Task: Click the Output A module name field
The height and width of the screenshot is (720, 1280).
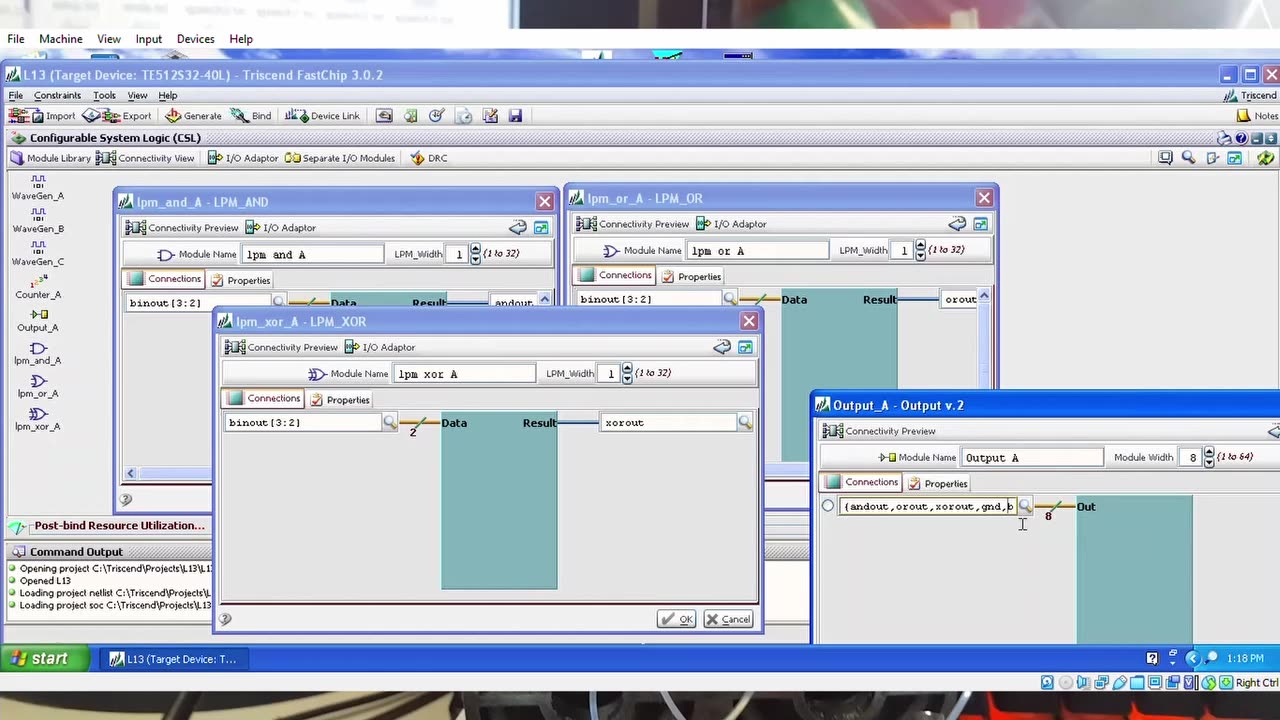Action: tap(1032, 457)
